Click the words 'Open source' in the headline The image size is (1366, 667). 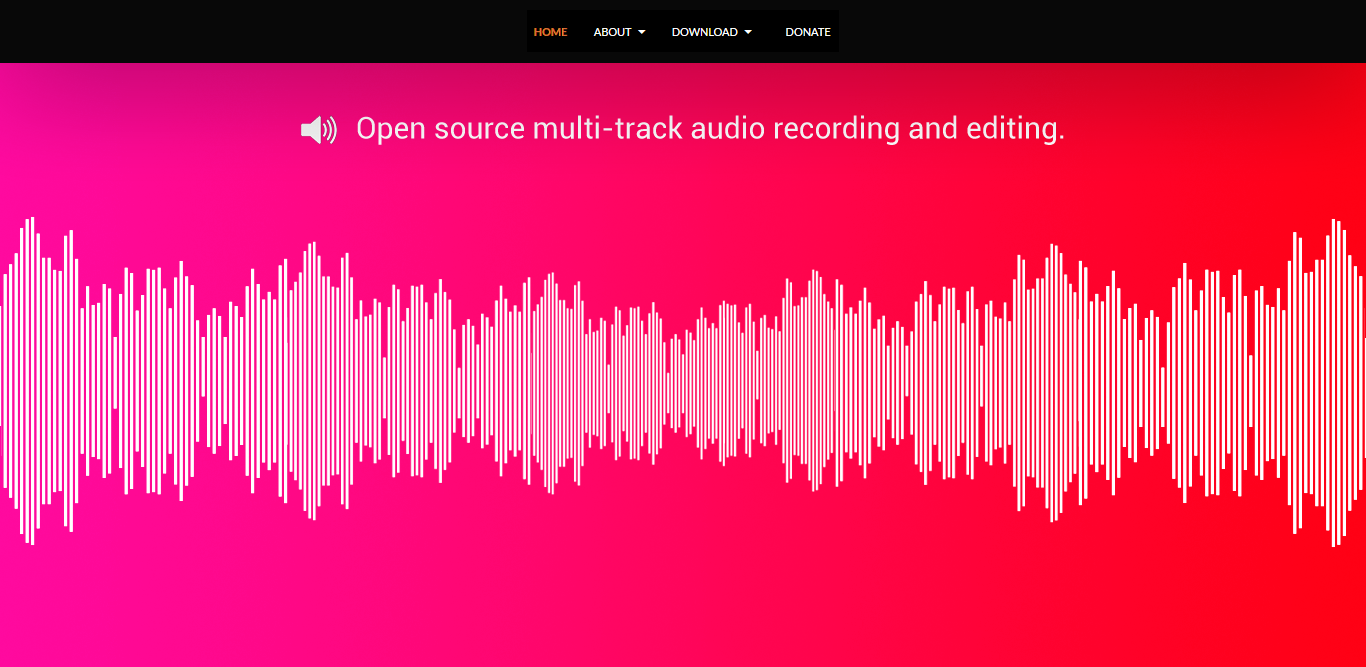tap(440, 129)
